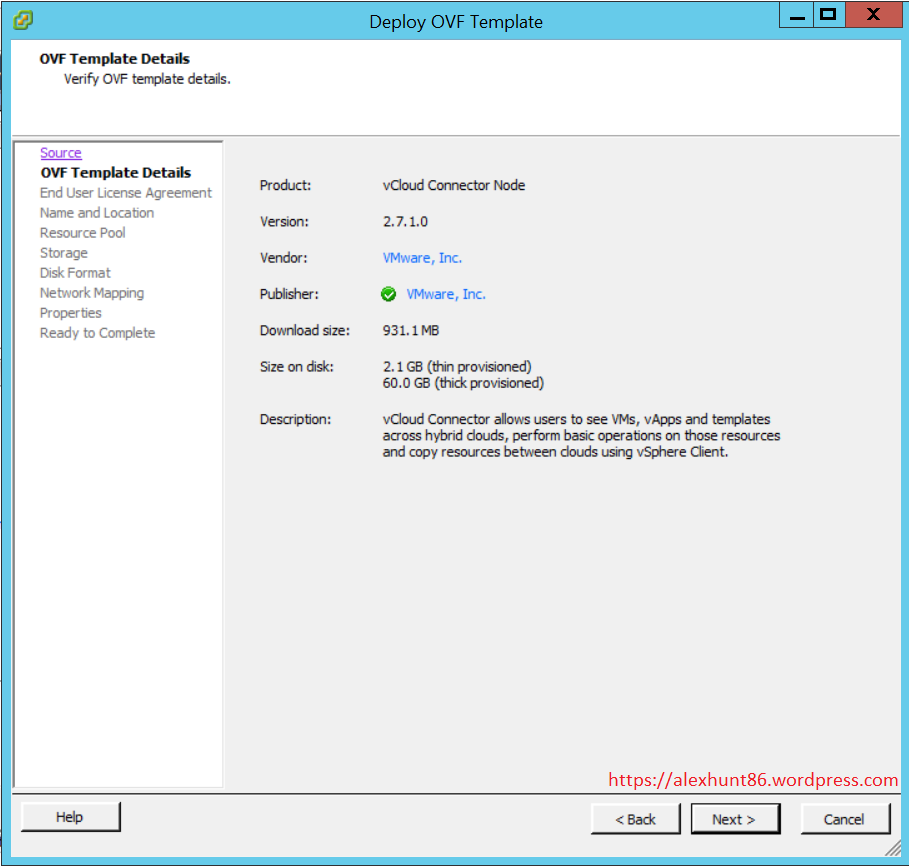Viewport: 909px width, 867px height.
Task: Click the 'Publisher:' label
Action: point(289,294)
